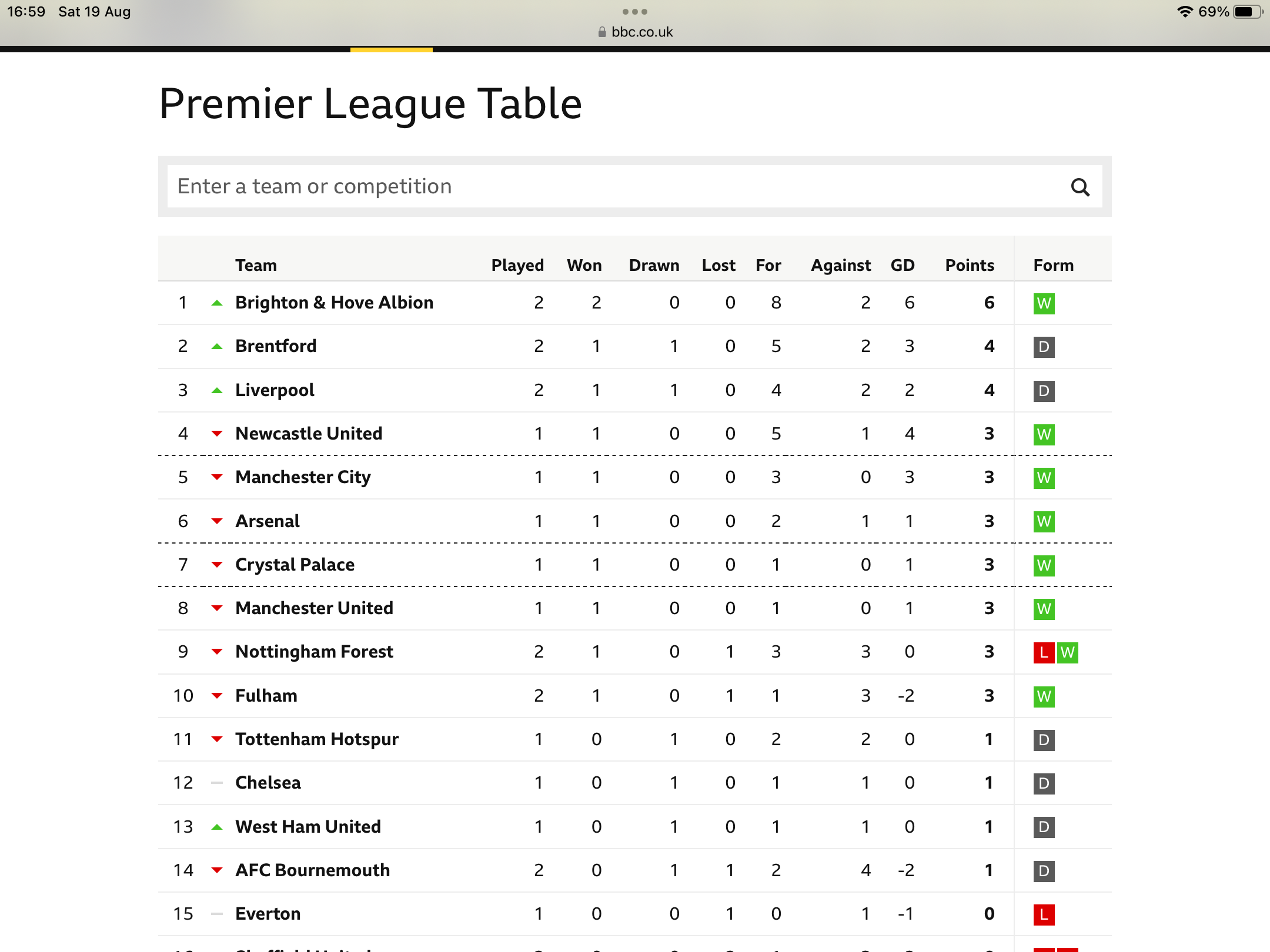Click Everton's red L form badge

[x=1044, y=914]
